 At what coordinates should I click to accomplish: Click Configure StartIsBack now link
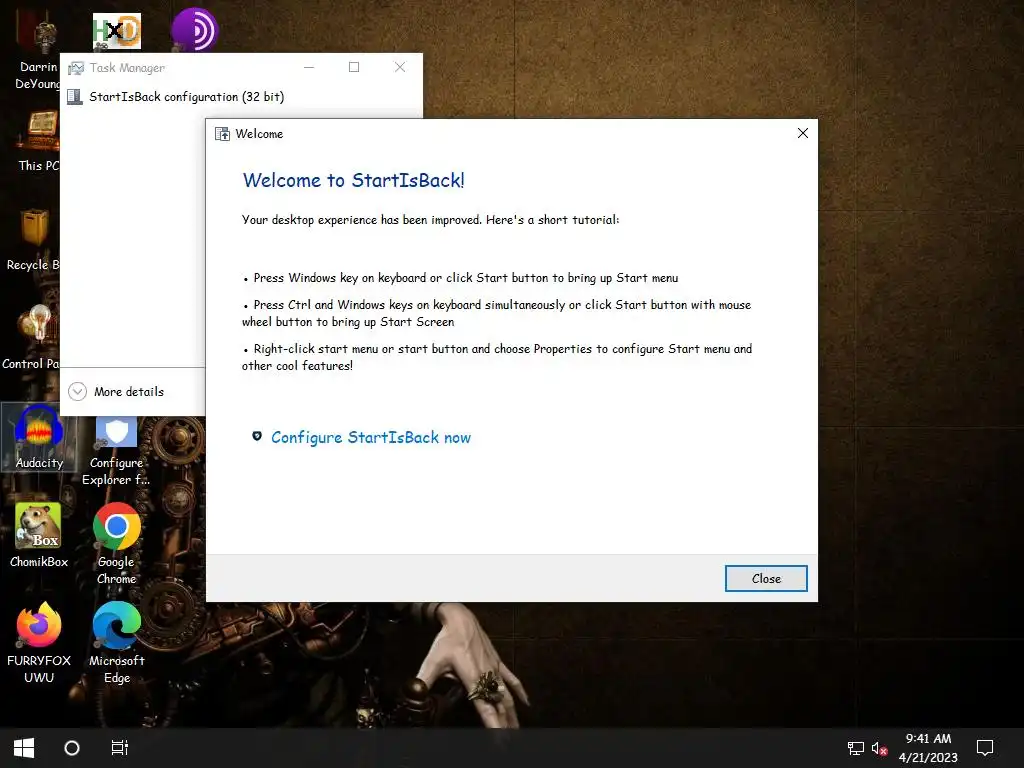pyautogui.click(x=371, y=438)
